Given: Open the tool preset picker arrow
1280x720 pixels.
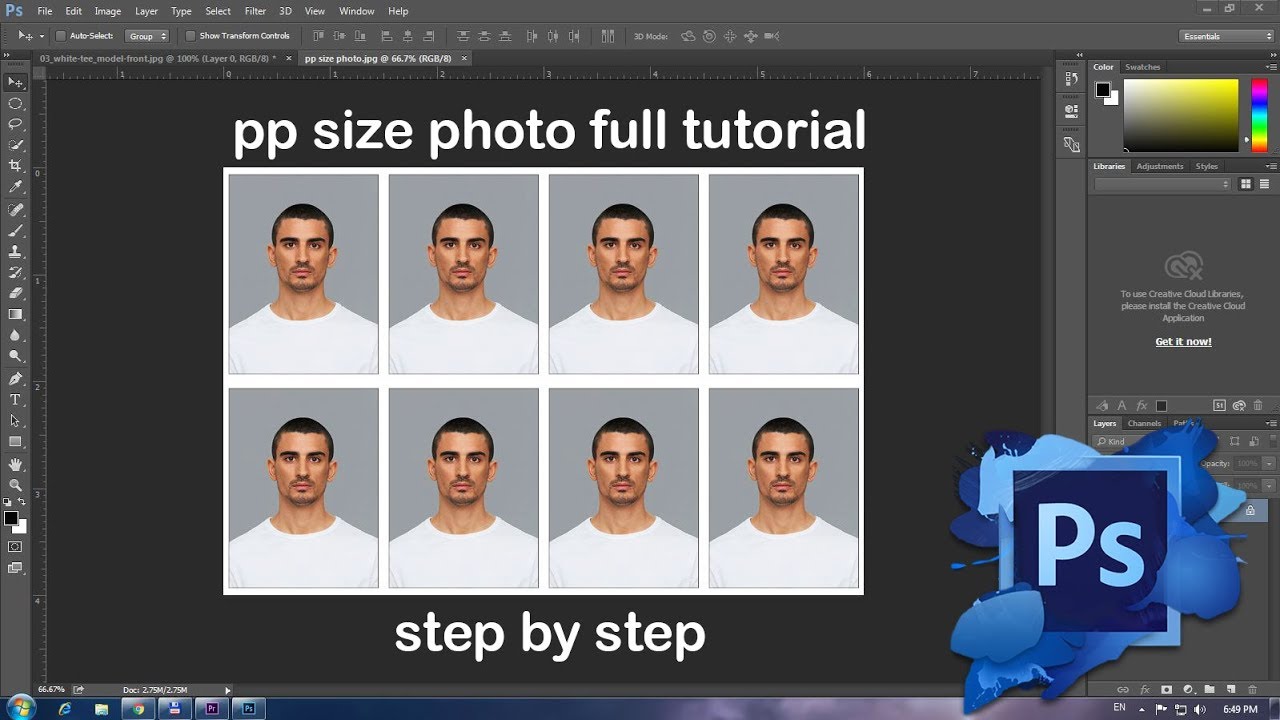Looking at the screenshot, I should click(x=42, y=36).
